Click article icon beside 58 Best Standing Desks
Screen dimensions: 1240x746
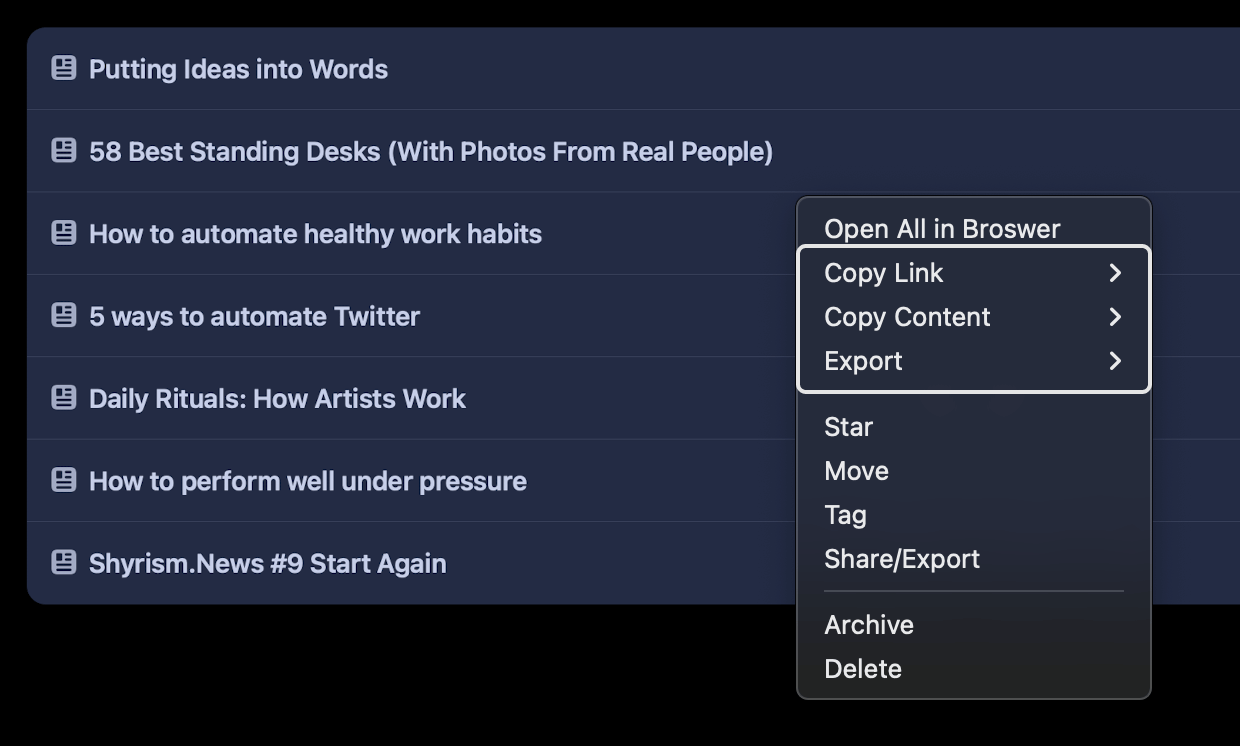64,151
